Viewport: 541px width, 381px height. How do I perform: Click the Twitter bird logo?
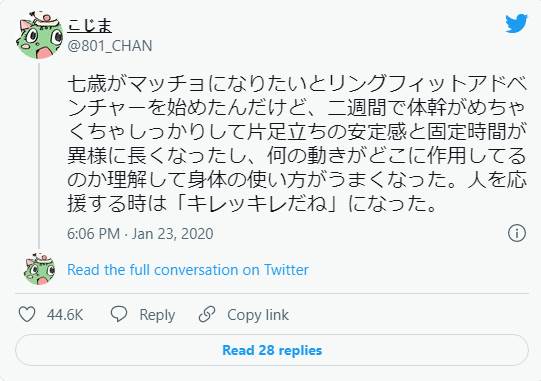[x=516, y=23]
